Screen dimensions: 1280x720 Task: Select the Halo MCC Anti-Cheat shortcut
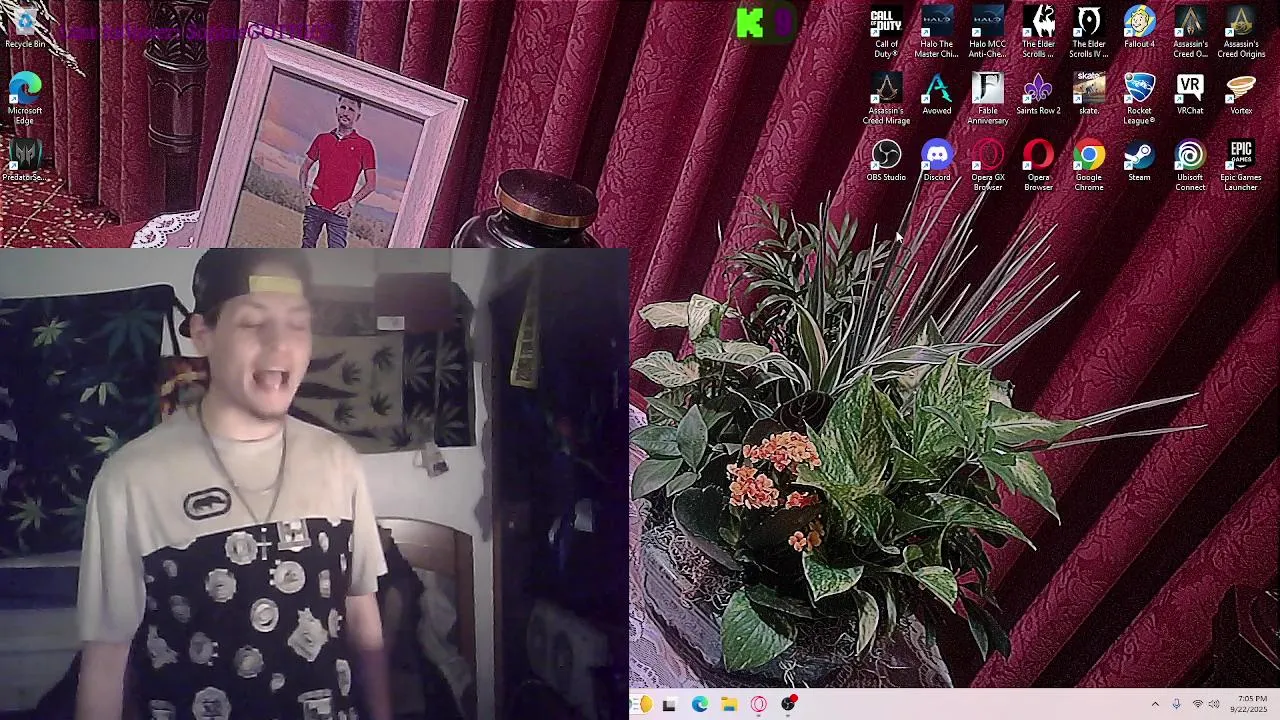point(988,33)
